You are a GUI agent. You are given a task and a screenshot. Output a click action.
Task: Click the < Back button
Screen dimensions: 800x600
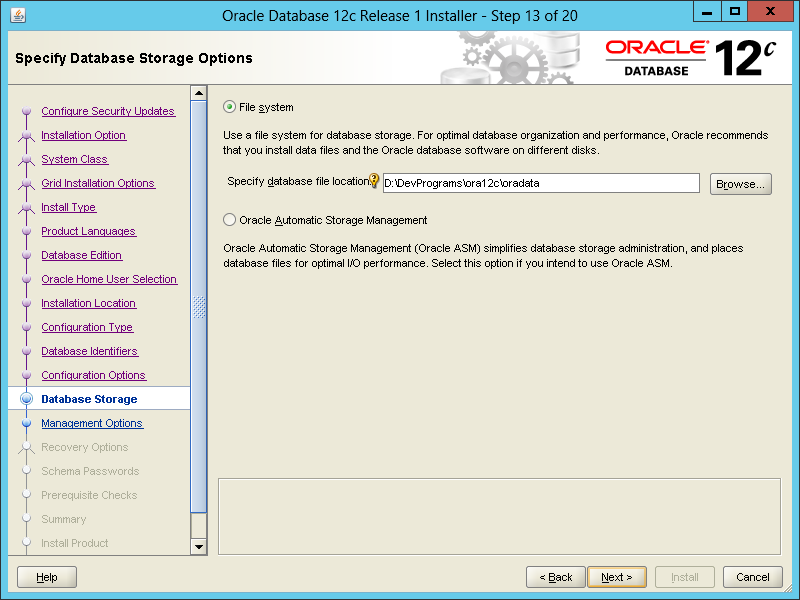556,577
